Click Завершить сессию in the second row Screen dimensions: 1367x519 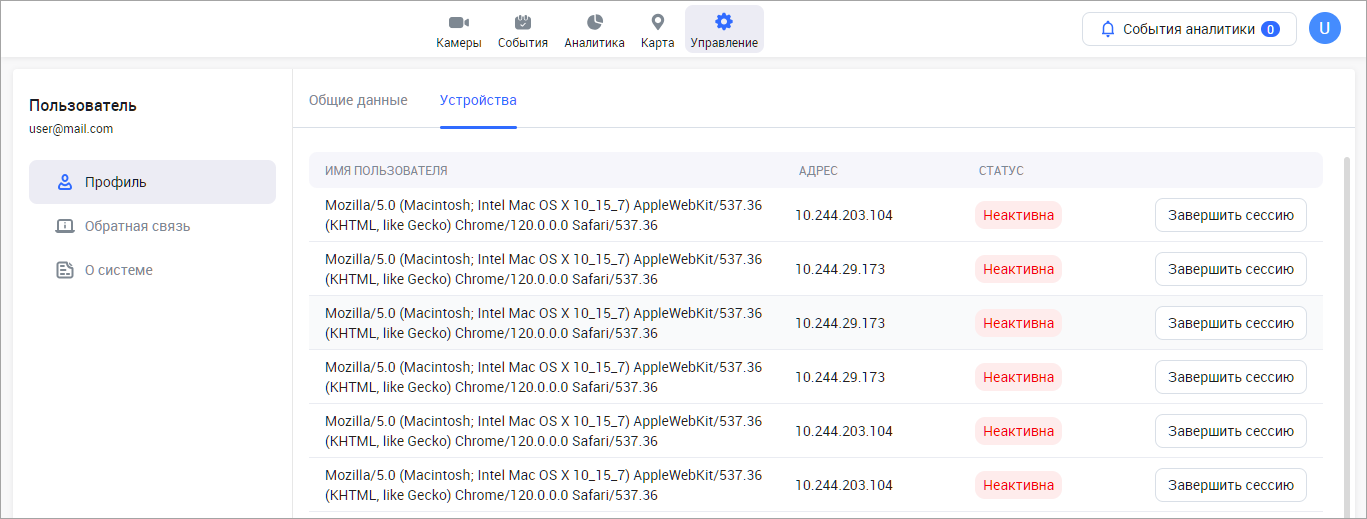(1230, 269)
